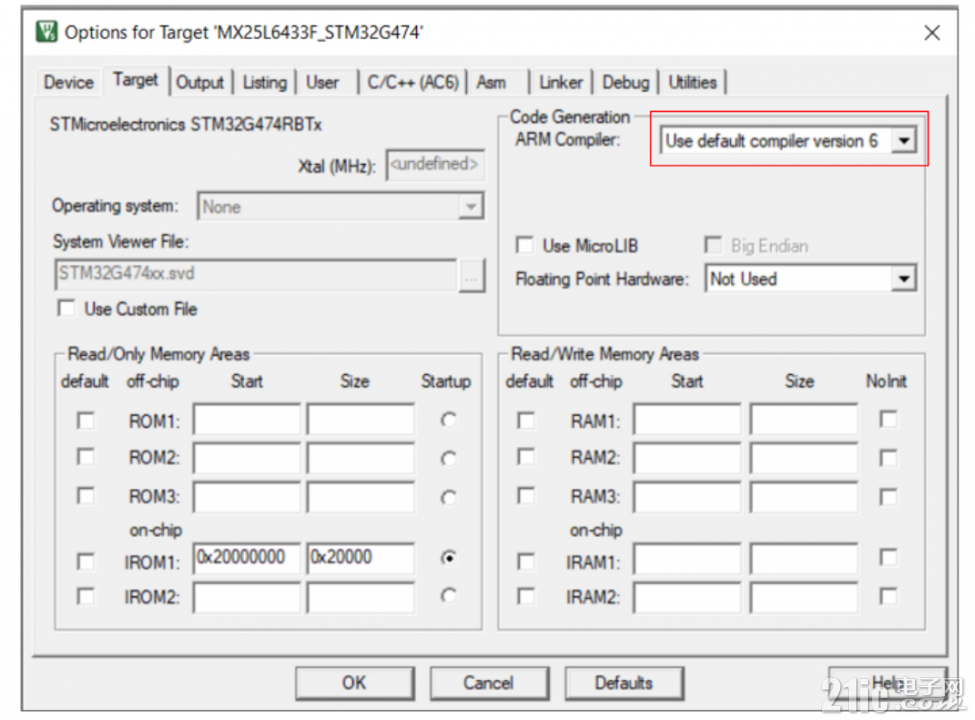Select the ROM1 Startup radio button

click(x=448, y=420)
